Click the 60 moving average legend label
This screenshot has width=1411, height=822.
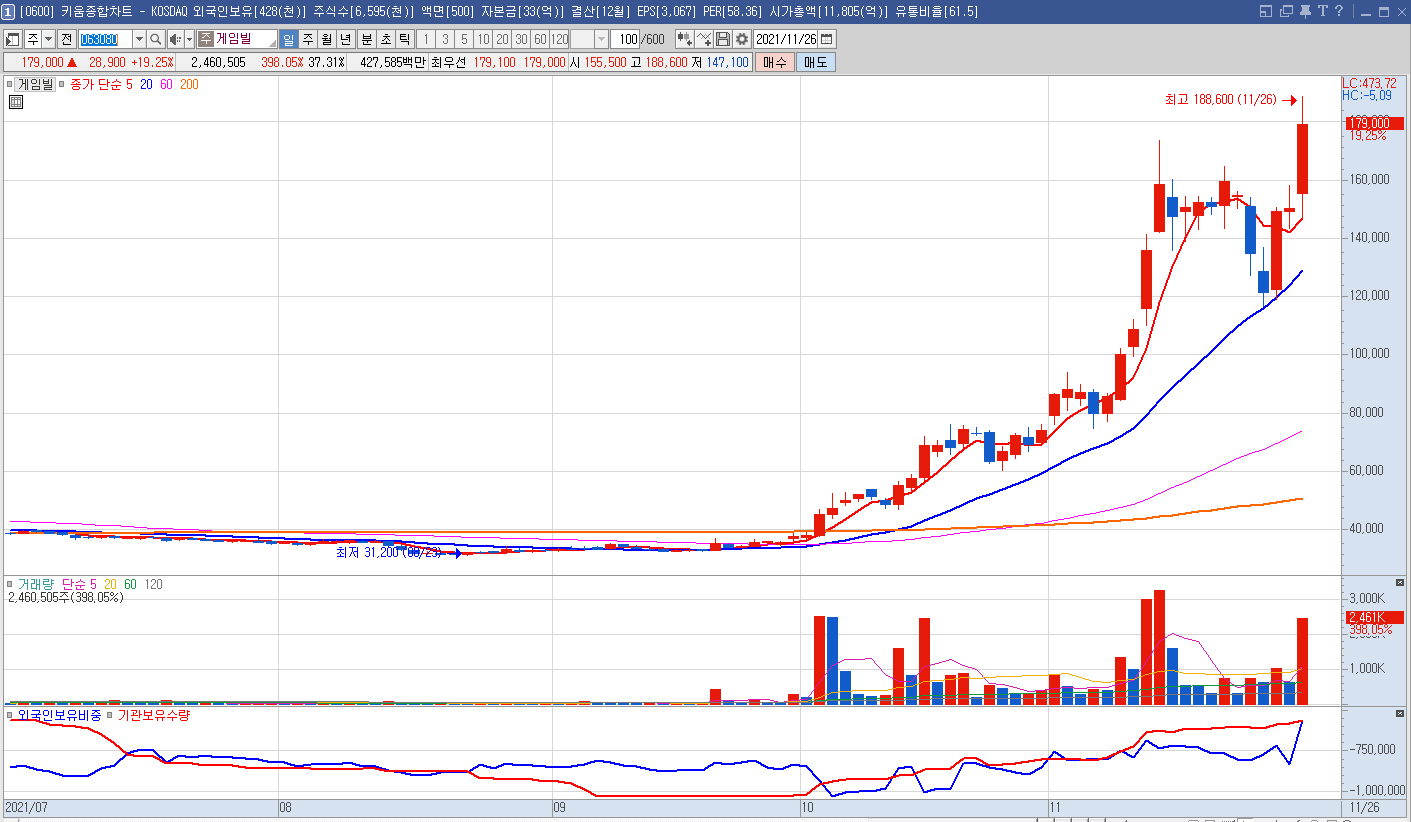click(166, 85)
